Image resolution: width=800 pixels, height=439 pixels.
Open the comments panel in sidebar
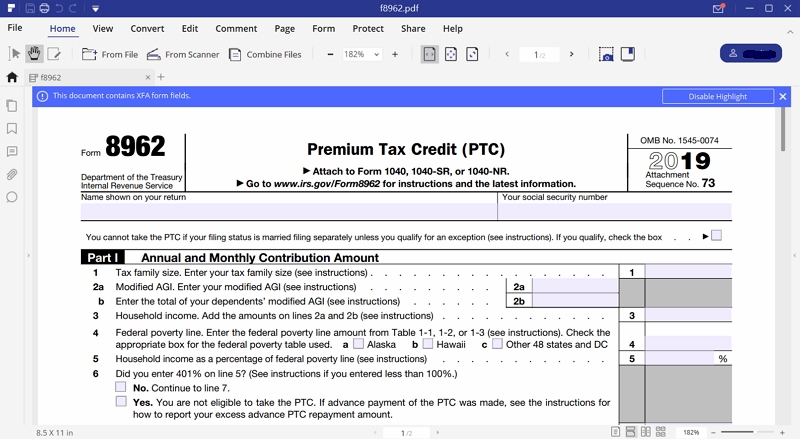tap(12, 152)
